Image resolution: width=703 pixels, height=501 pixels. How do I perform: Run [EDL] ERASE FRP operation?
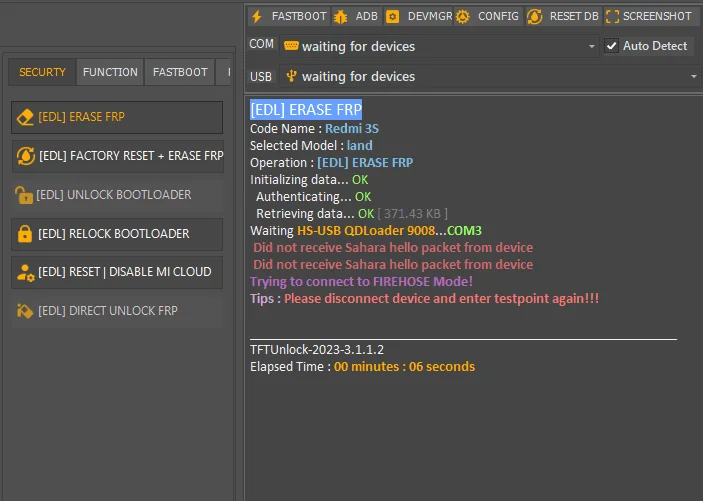pos(117,117)
